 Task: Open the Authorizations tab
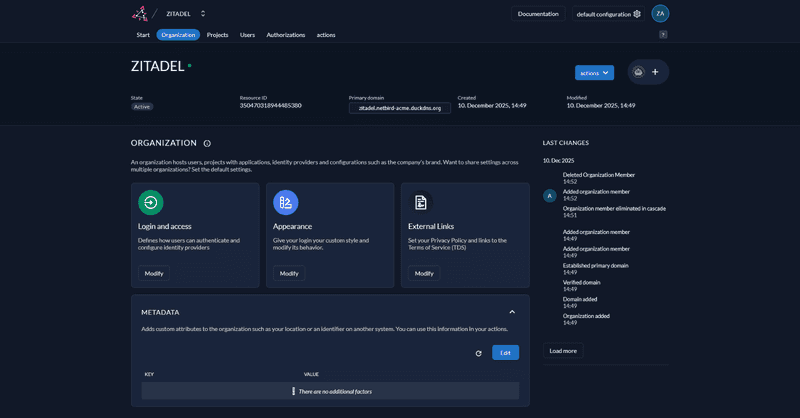(x=285, y=35)
